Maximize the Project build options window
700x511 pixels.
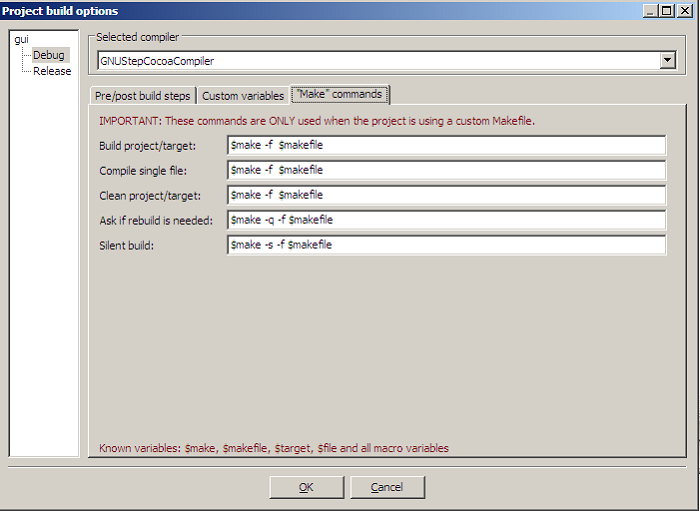tap(667, 10)
